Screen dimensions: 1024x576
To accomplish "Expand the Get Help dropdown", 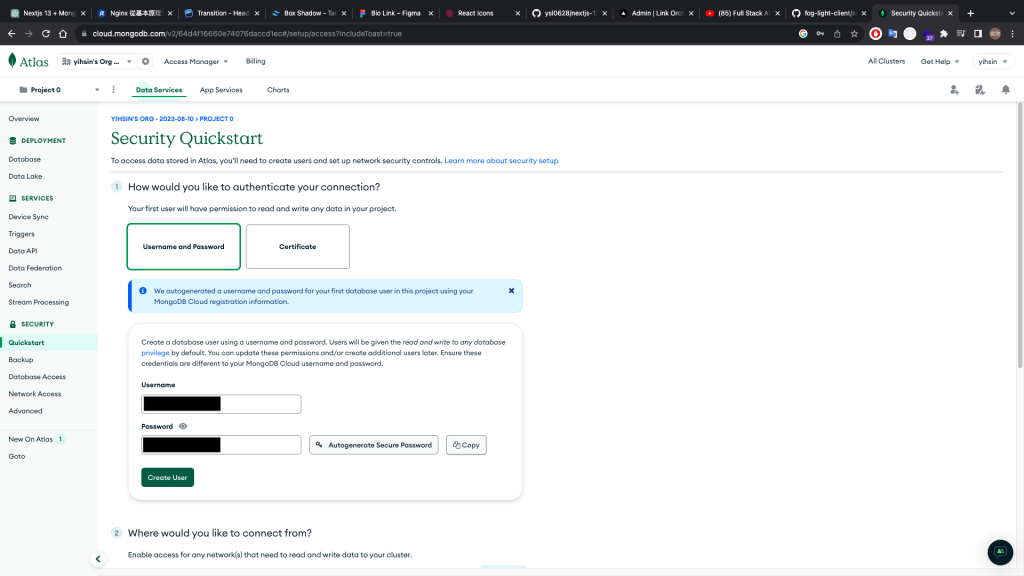I will [x=940, y=61].
